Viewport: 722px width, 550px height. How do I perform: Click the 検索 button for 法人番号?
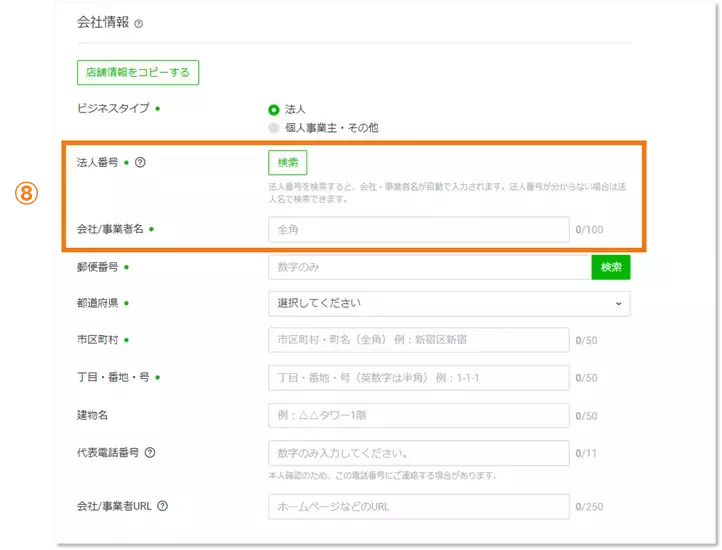click(287, 162)
